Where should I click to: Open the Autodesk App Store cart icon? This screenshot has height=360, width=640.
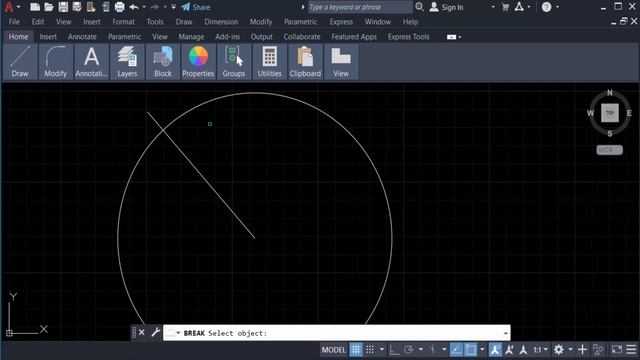[x=505, y=7]
